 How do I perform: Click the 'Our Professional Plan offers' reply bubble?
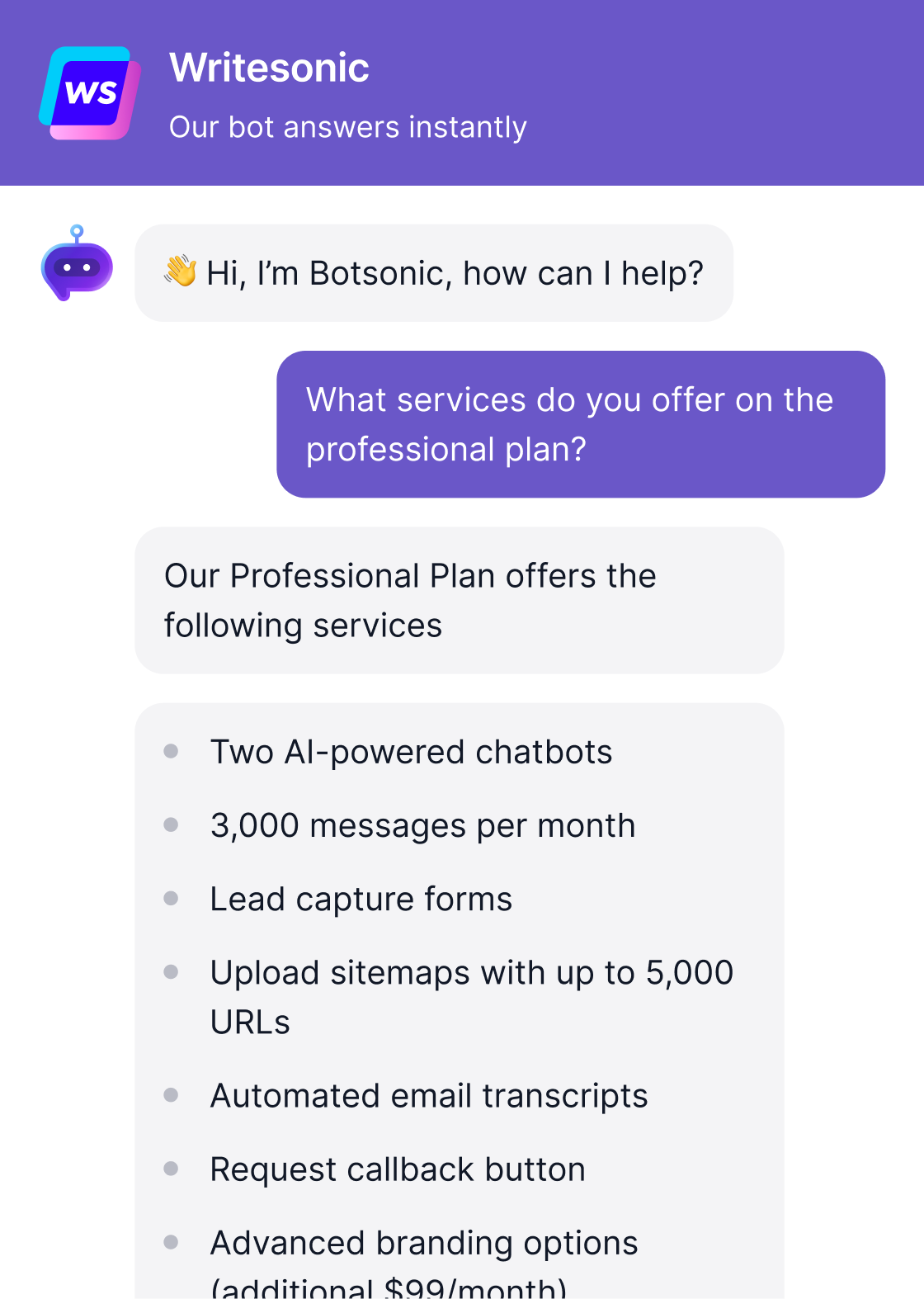point(459,600)
